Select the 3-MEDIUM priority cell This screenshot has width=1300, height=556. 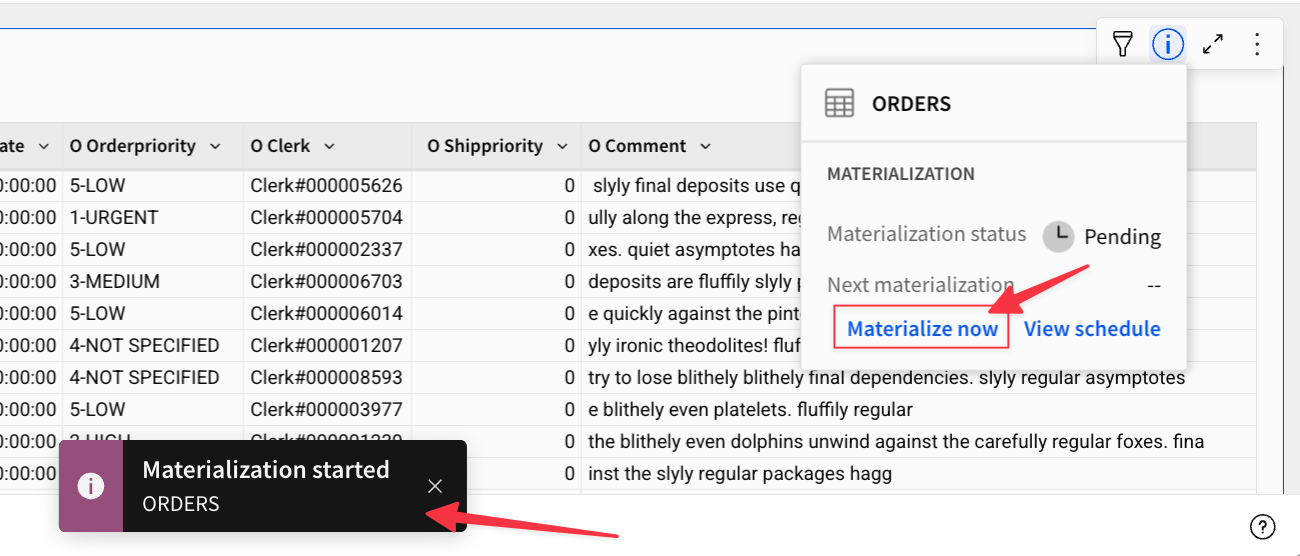pyautogui.click(x=153, y=282)
